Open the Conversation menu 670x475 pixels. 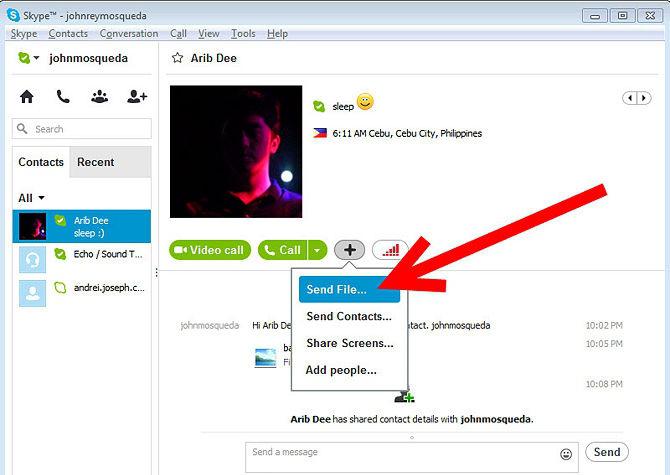coord(129,33)
